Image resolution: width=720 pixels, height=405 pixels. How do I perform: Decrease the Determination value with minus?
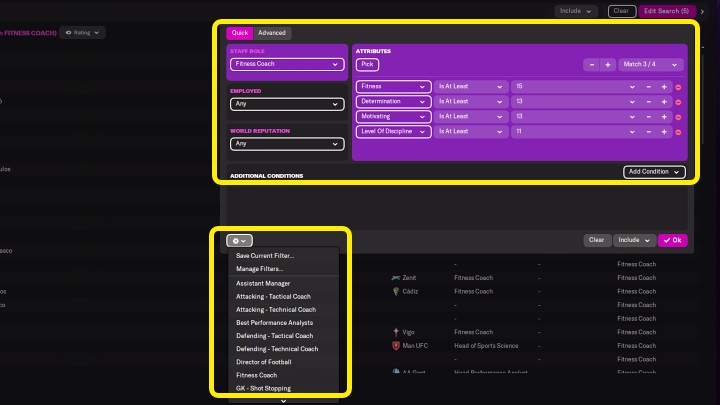pyautogui.click(x=648, y=102)
